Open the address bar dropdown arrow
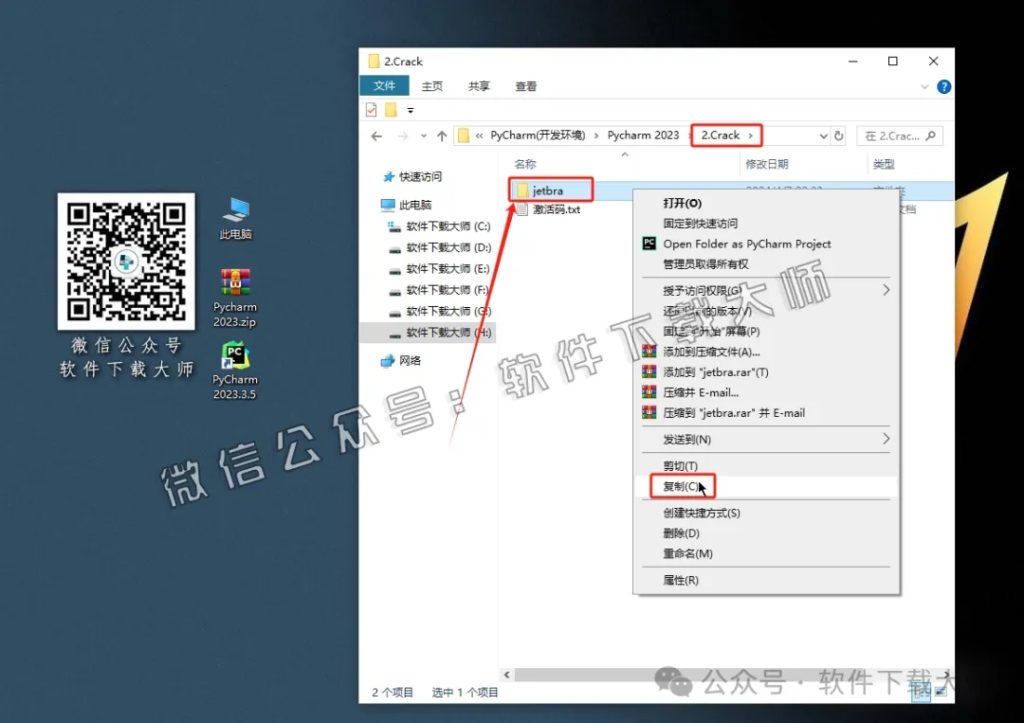Viewport: 1024px width, 723px height. pos(822,135)
